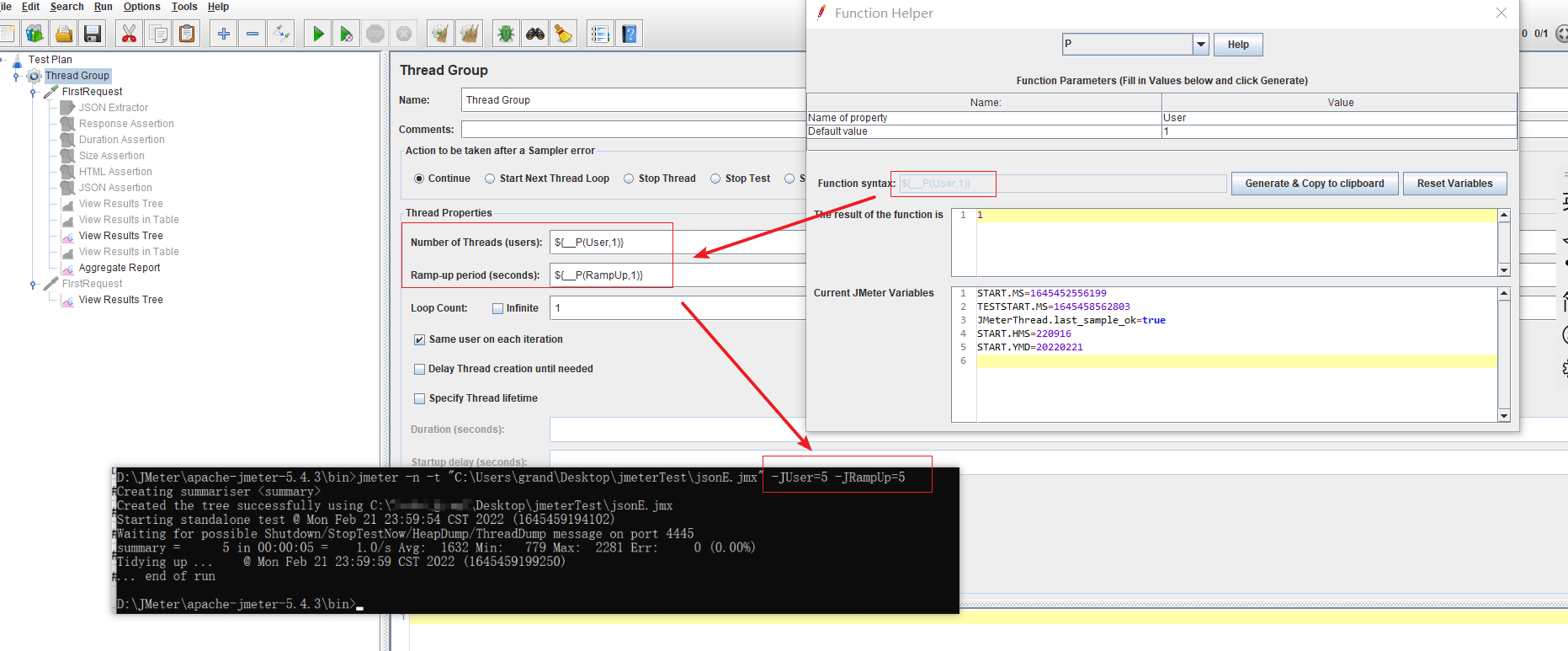
Task: Expand all nodes with the plus icon
Action: click(224, 34)
